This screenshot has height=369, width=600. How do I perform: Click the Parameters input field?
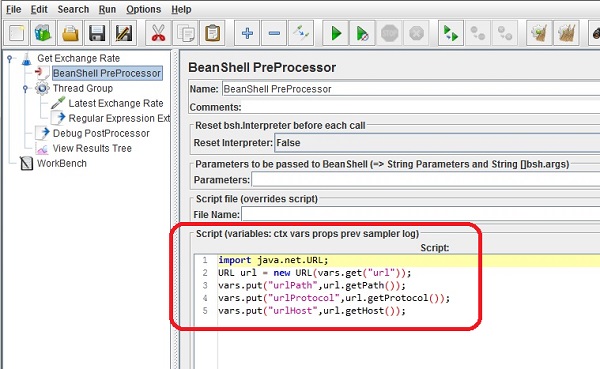426,180
